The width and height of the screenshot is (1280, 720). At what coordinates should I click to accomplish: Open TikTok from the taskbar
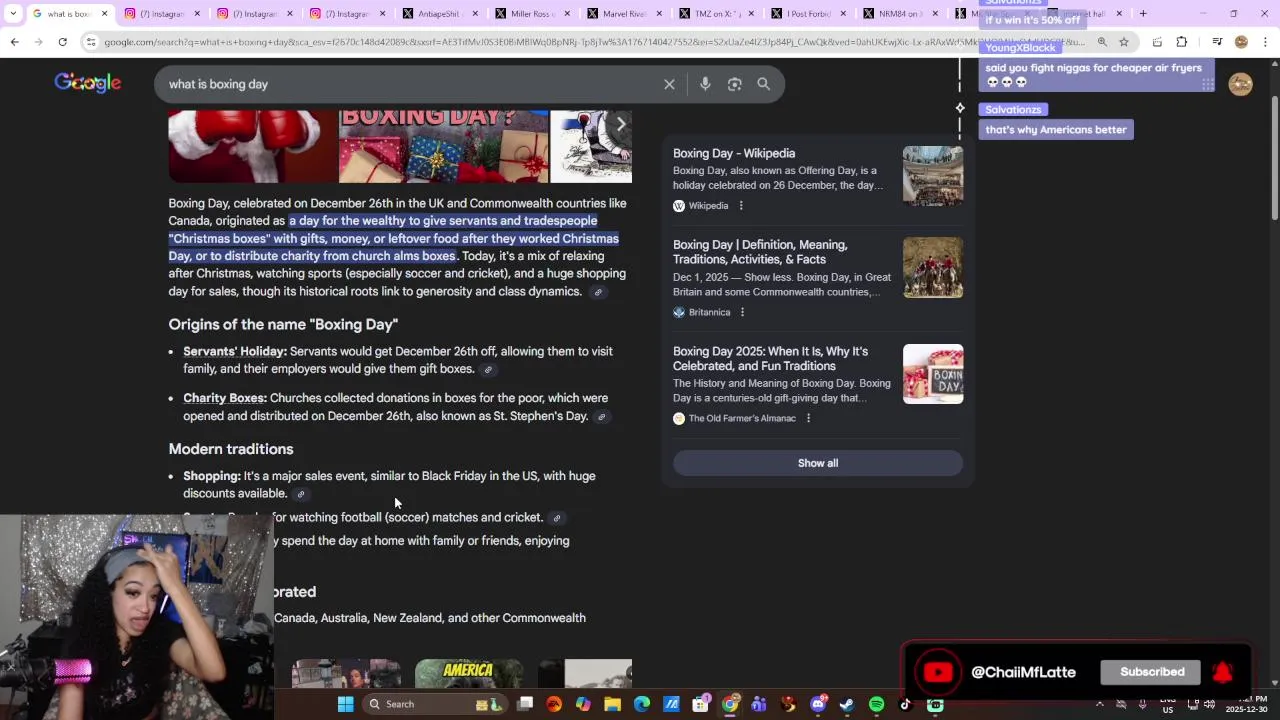click(906, 704)
